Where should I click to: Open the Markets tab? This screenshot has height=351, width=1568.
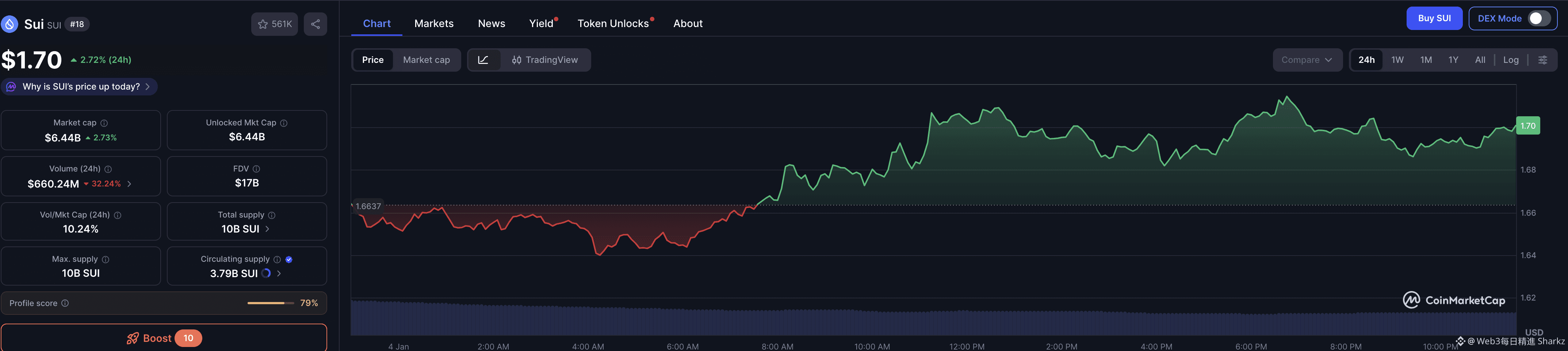(x=433, y=24)
